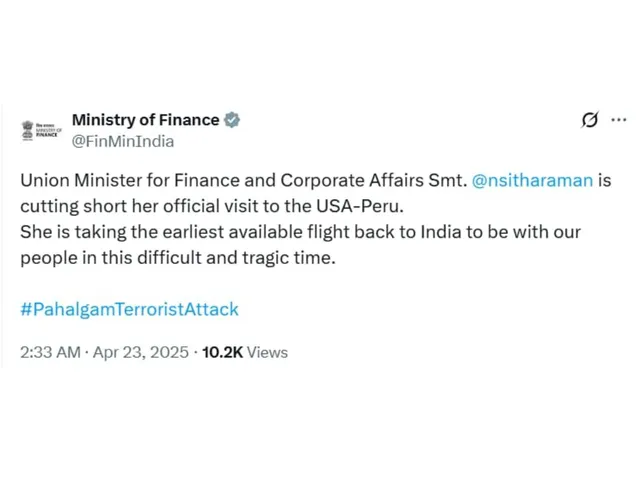Open the @nsitharaman mention
640x480 pixels.
coord(533,181)
